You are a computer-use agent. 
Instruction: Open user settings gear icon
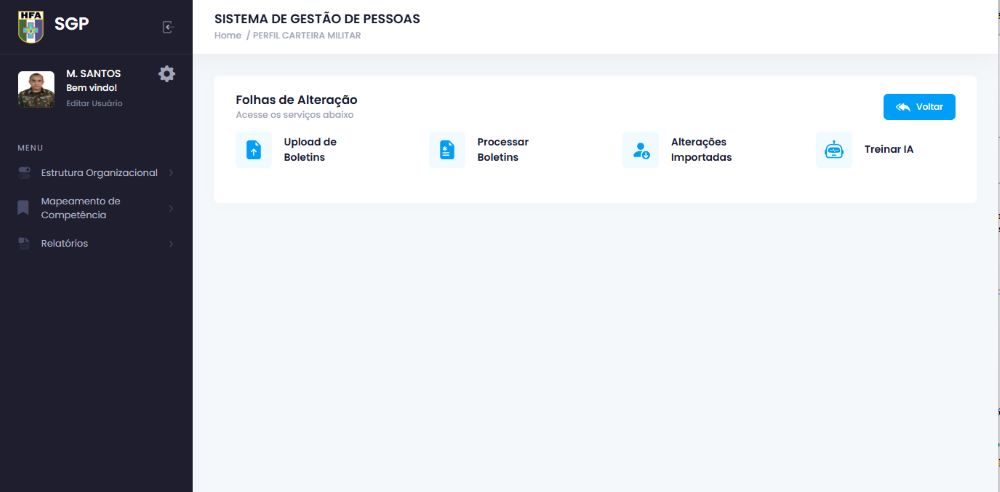[x=167, y=74]
